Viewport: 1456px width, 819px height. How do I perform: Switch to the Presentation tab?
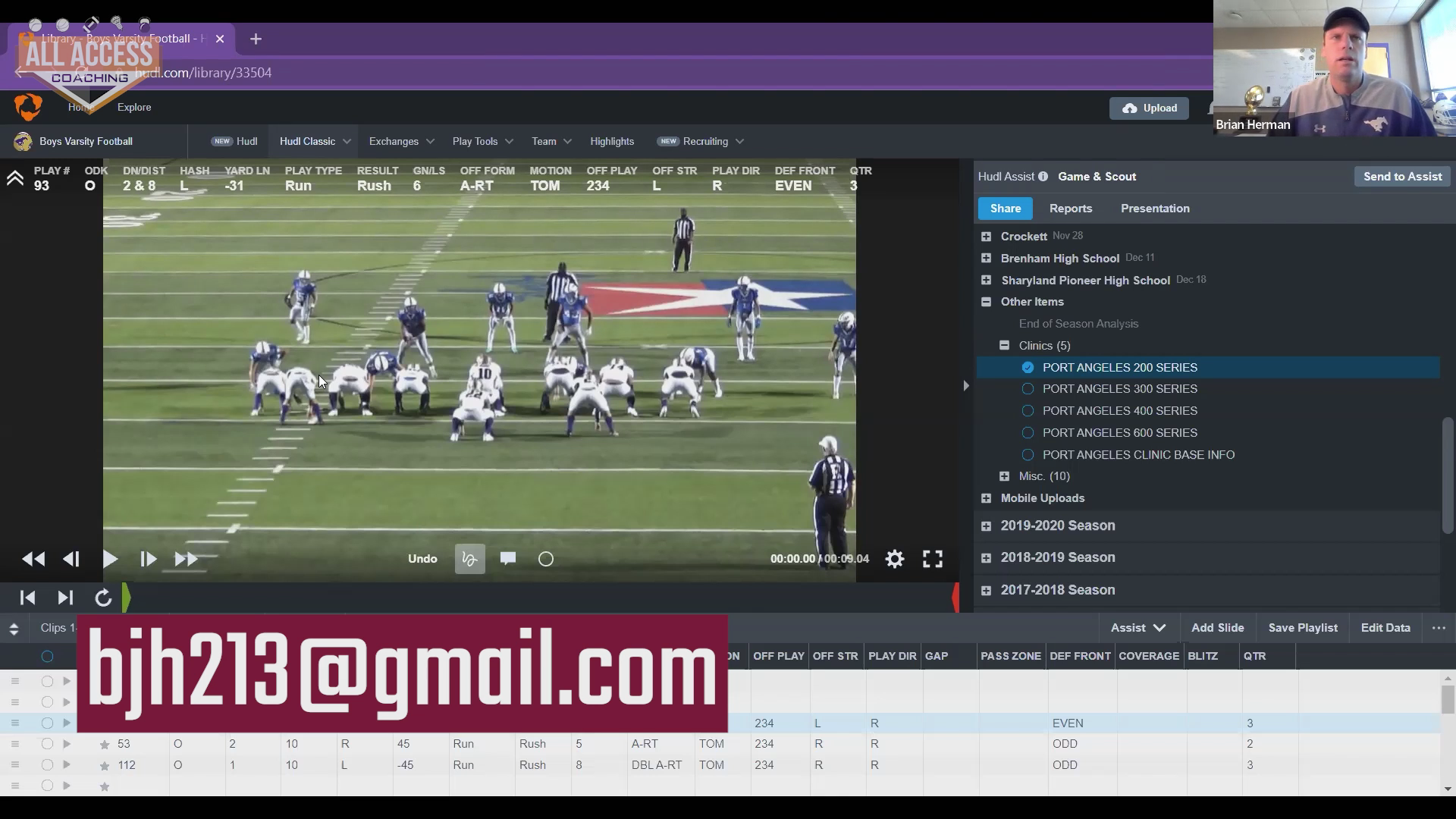1155,209
